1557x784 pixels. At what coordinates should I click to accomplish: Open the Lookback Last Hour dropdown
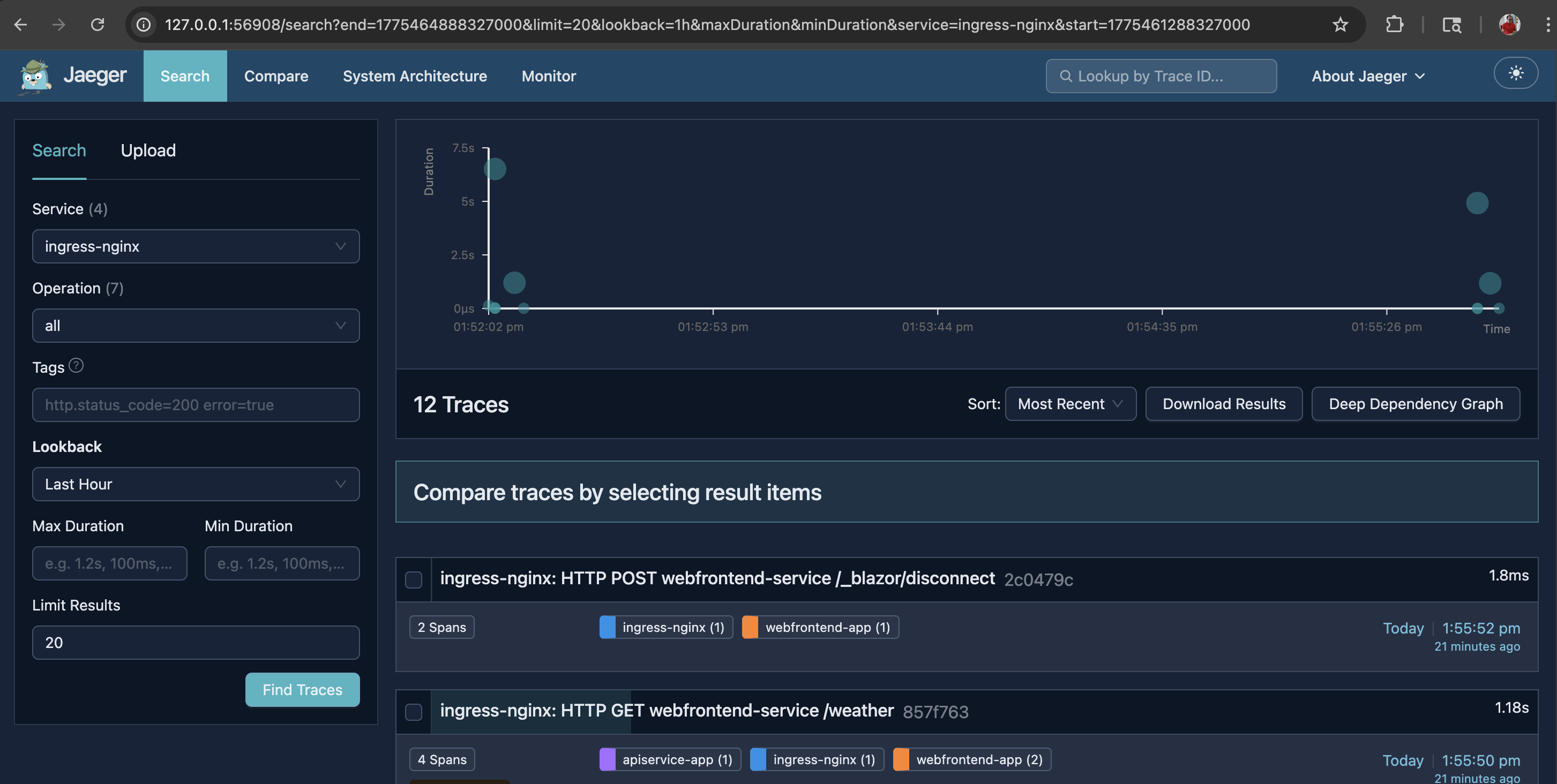coord(195,484)
